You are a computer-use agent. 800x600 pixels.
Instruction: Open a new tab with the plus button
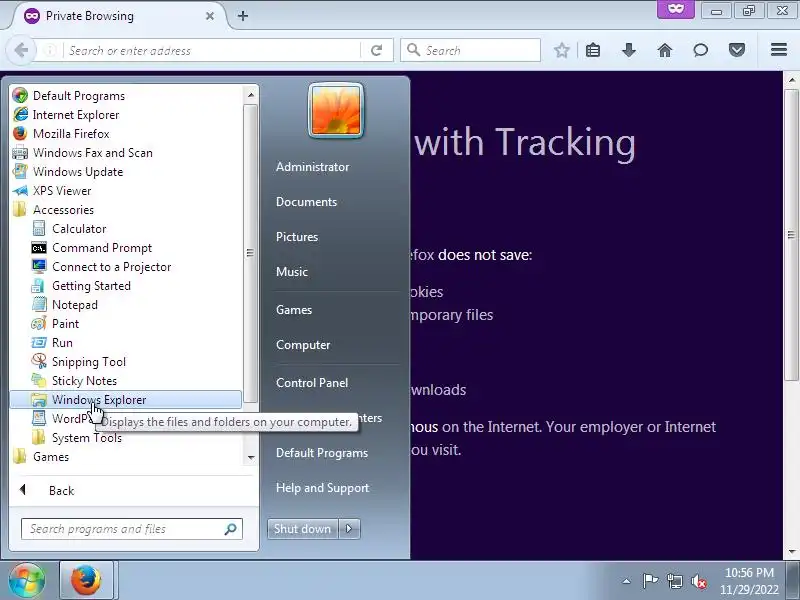243,16
